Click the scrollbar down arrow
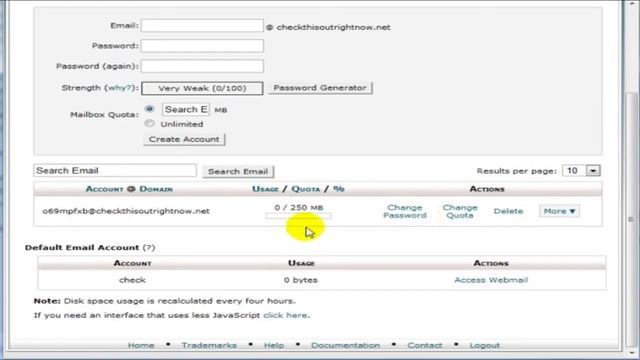 click(x=631, y=353)
